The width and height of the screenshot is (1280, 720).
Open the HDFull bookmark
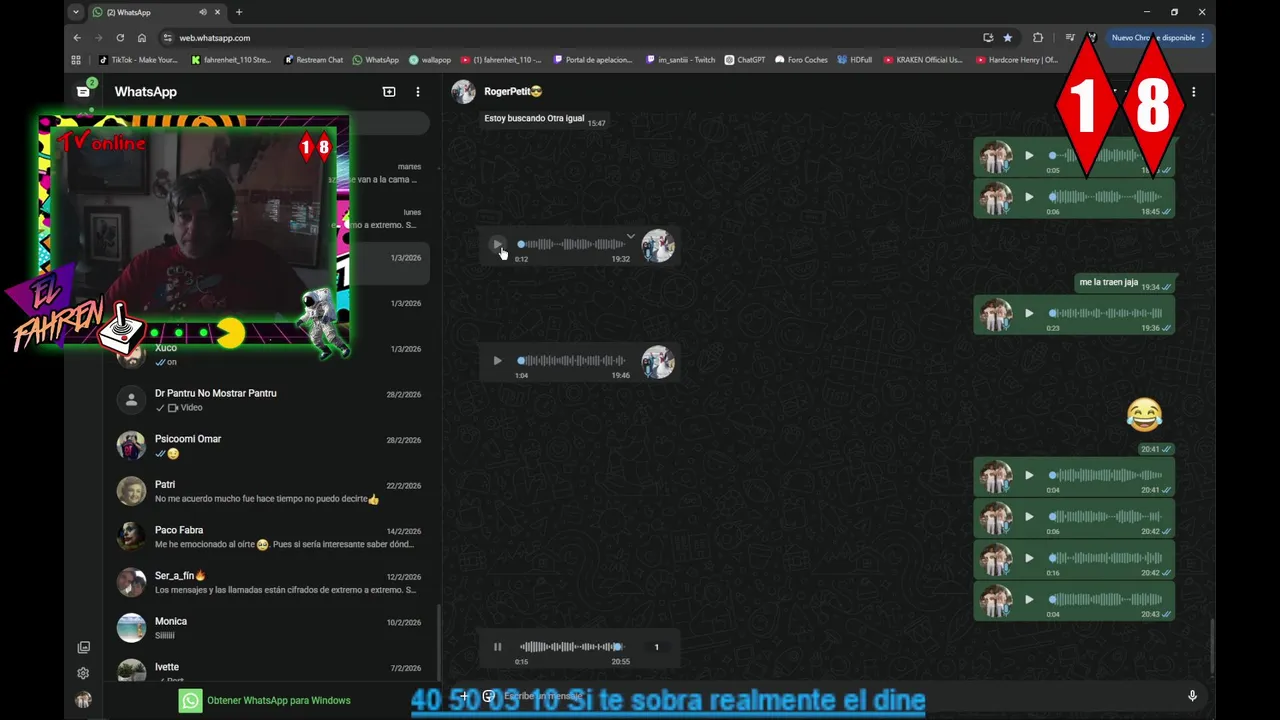[855, 60]
